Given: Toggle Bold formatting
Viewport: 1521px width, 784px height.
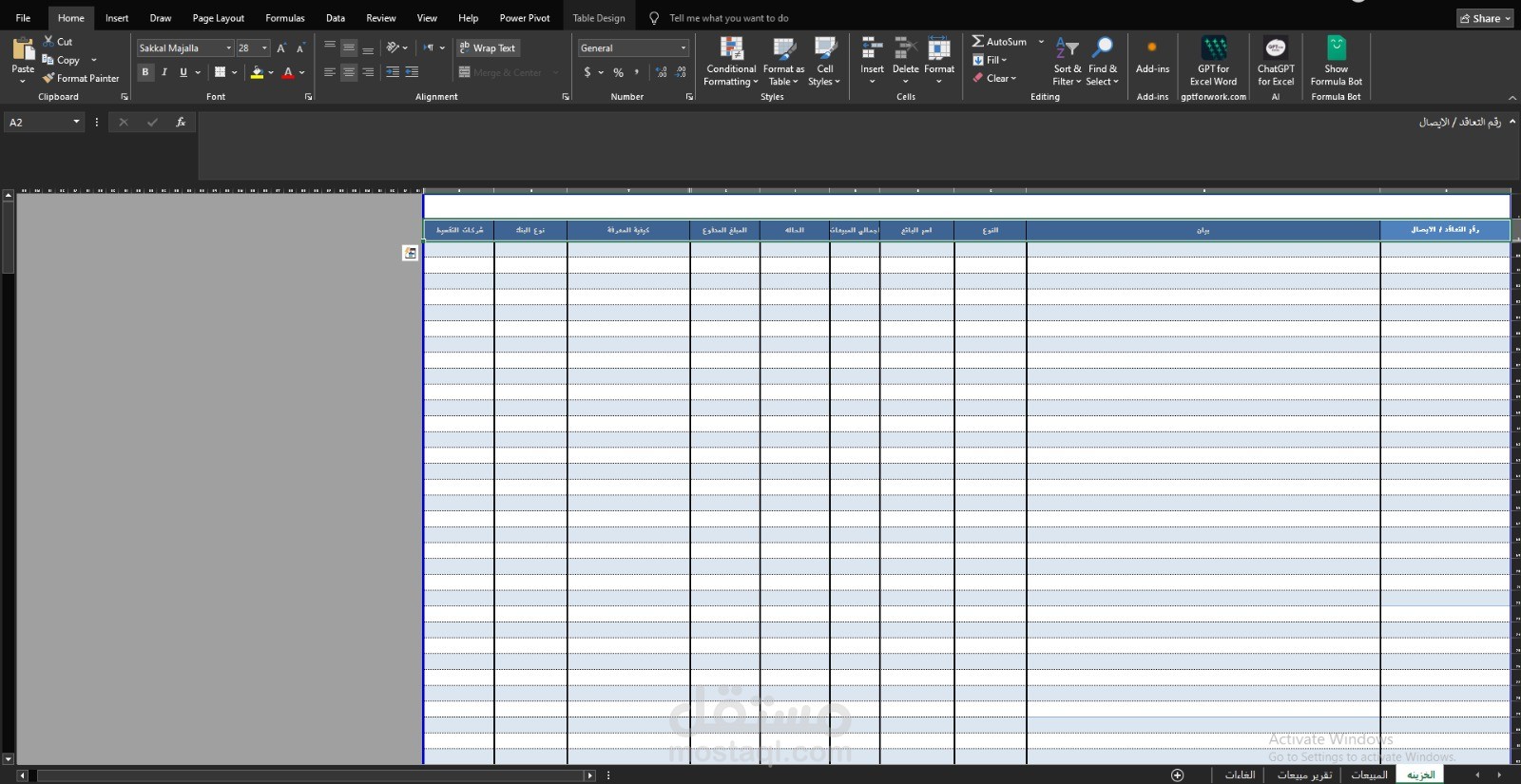Looking at the screenshot, I should 145,72.
